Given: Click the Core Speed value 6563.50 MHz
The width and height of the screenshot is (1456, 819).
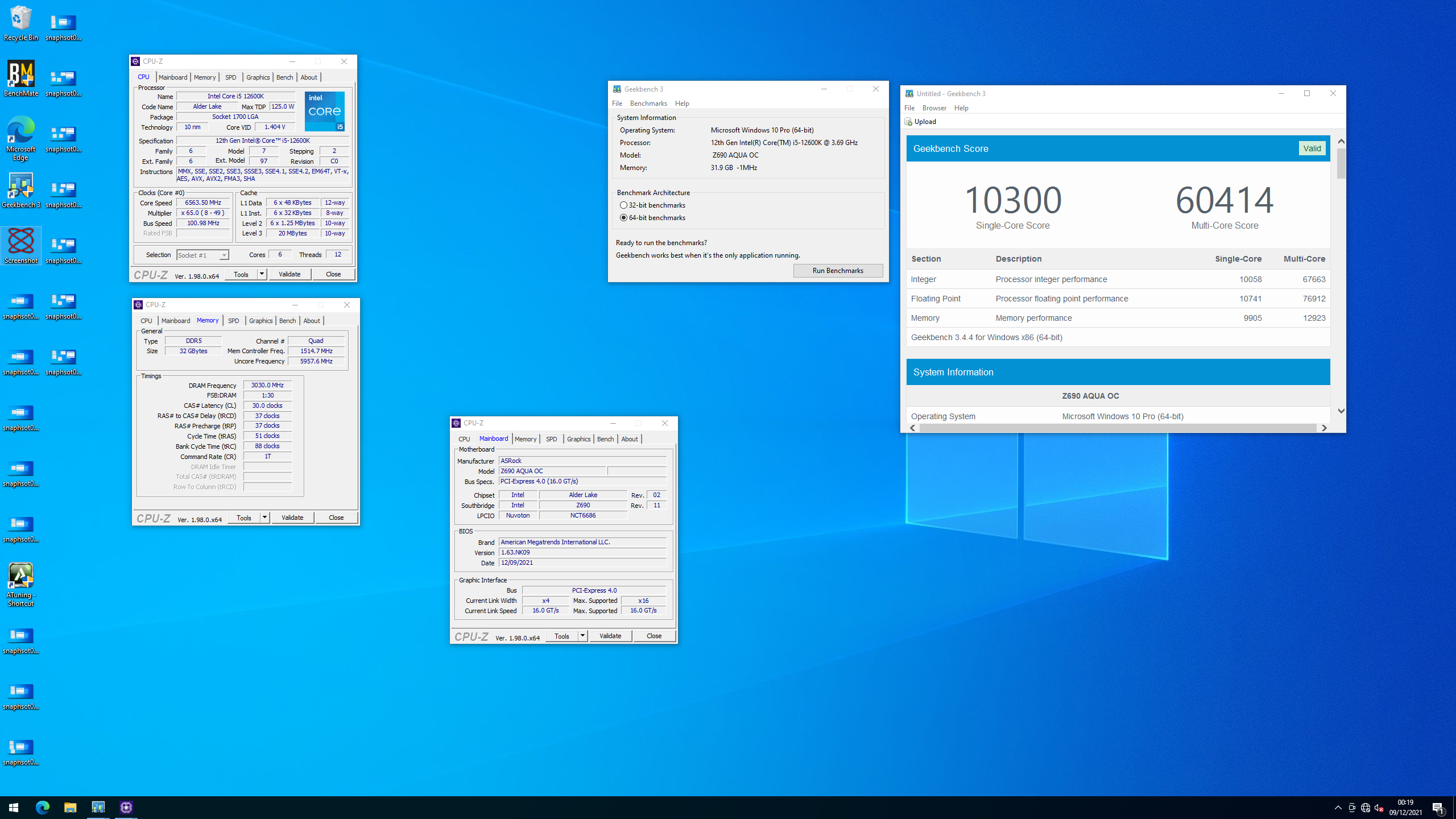Looking at the screenshot, I should 203,203.
